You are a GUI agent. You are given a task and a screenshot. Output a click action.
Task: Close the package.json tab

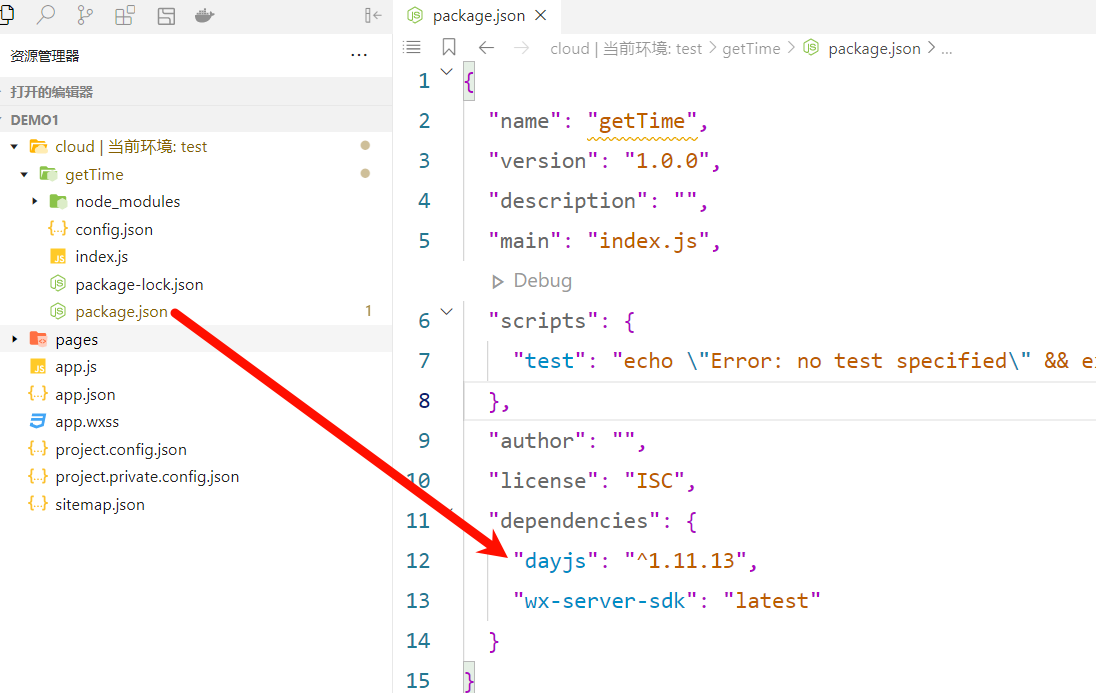(541, 15)
